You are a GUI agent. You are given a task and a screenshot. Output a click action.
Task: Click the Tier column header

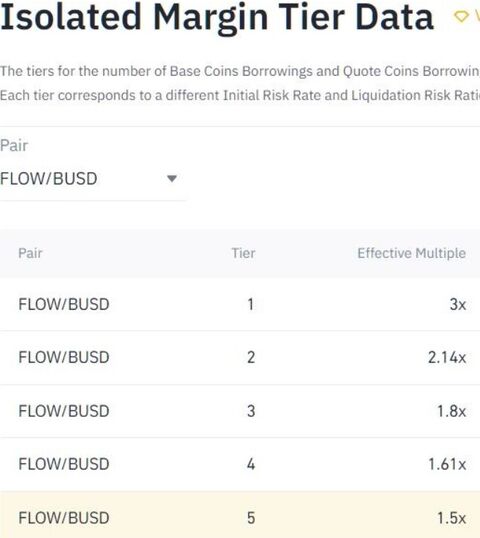coord(243,253)
